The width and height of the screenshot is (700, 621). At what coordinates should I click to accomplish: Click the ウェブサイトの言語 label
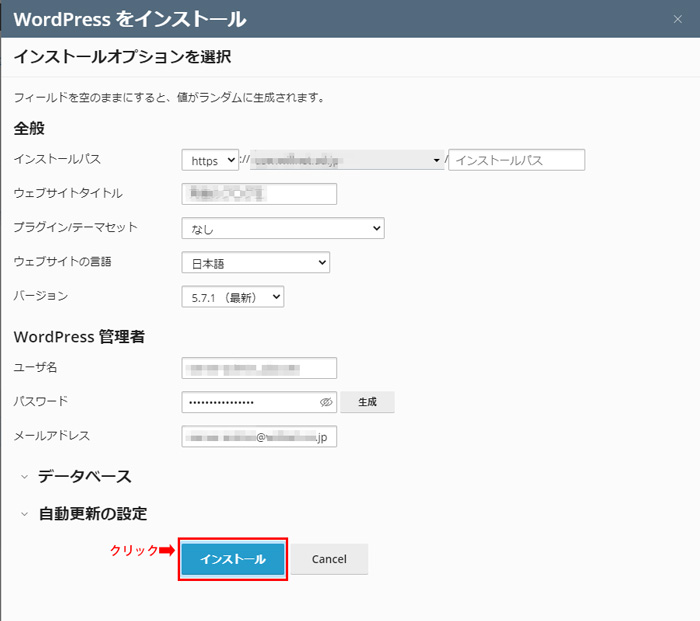62,262
